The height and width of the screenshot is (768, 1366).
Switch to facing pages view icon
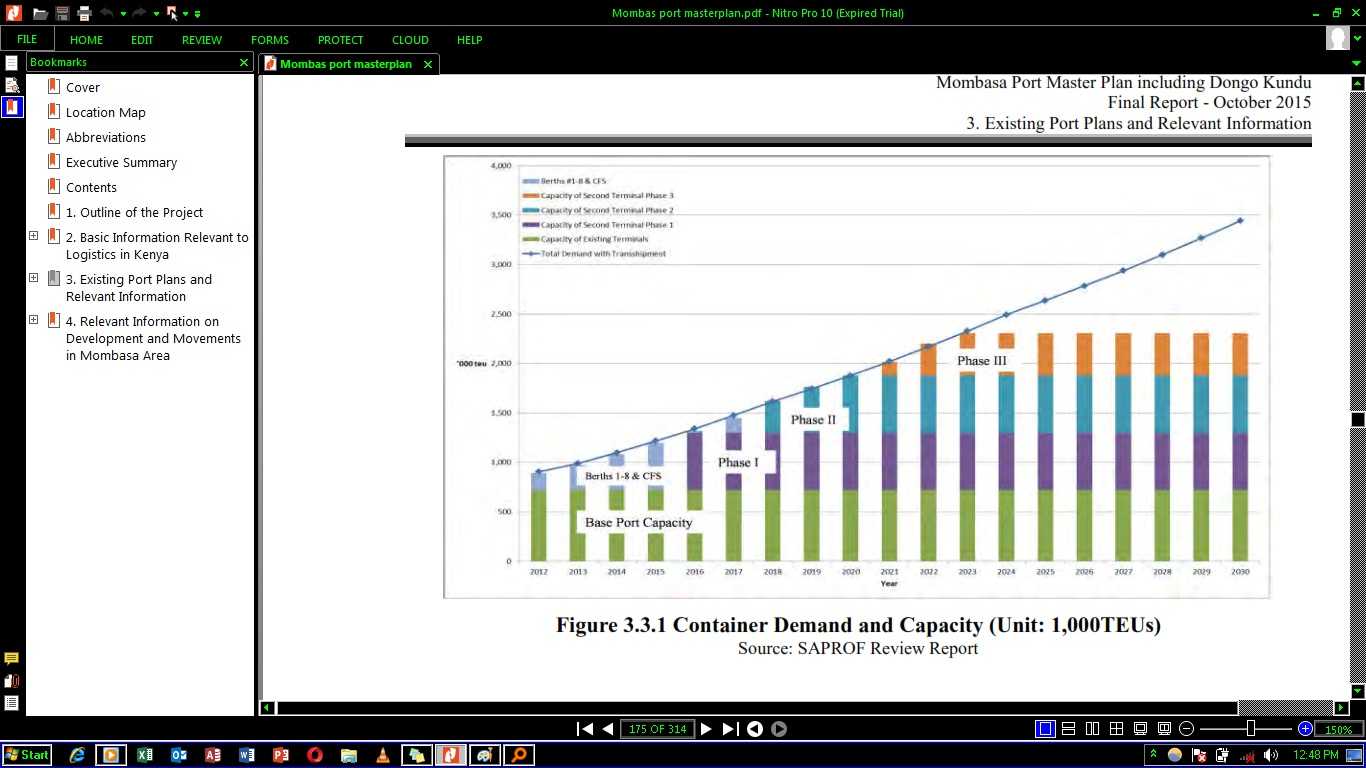(x=1092, y=729)
